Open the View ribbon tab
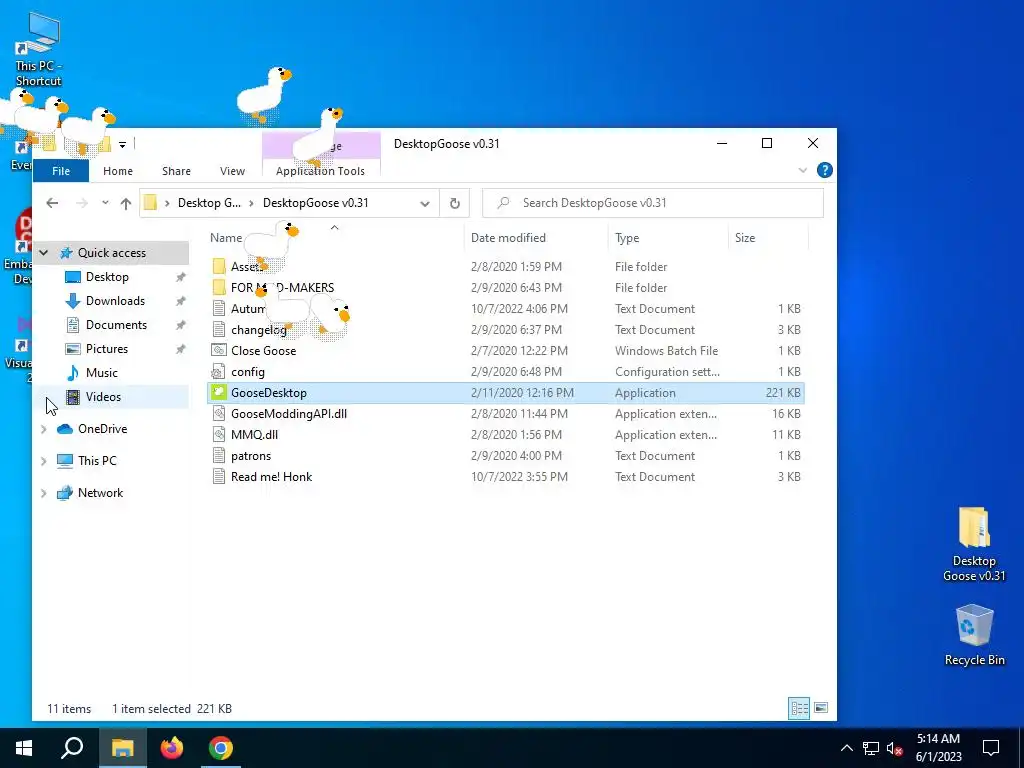The height and width of the screenshot is (768, 1024). point(232,171)
